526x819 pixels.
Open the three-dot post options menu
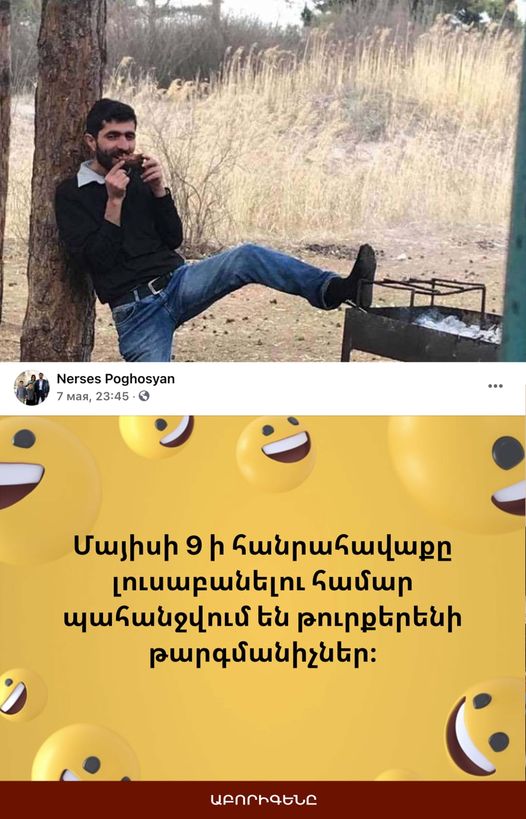pyautogui.click(x=495, y=386)
